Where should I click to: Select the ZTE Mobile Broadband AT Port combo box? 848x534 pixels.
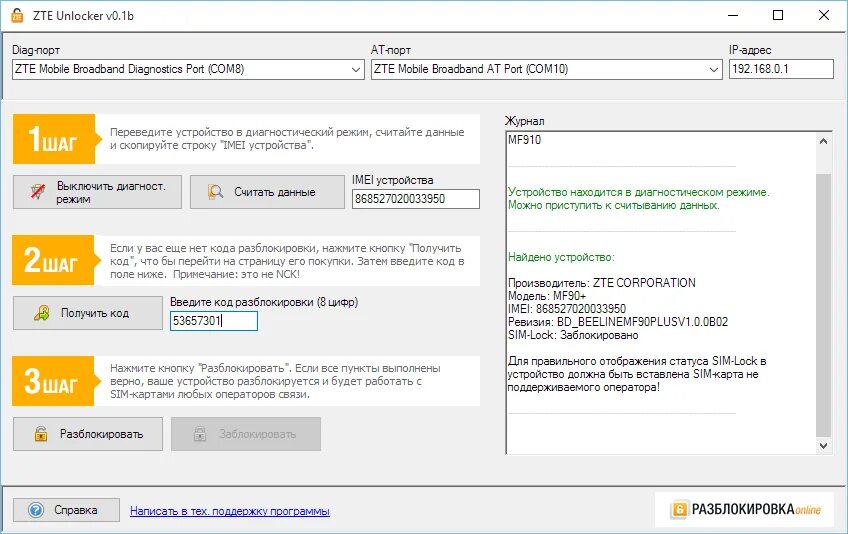point(546,69)
